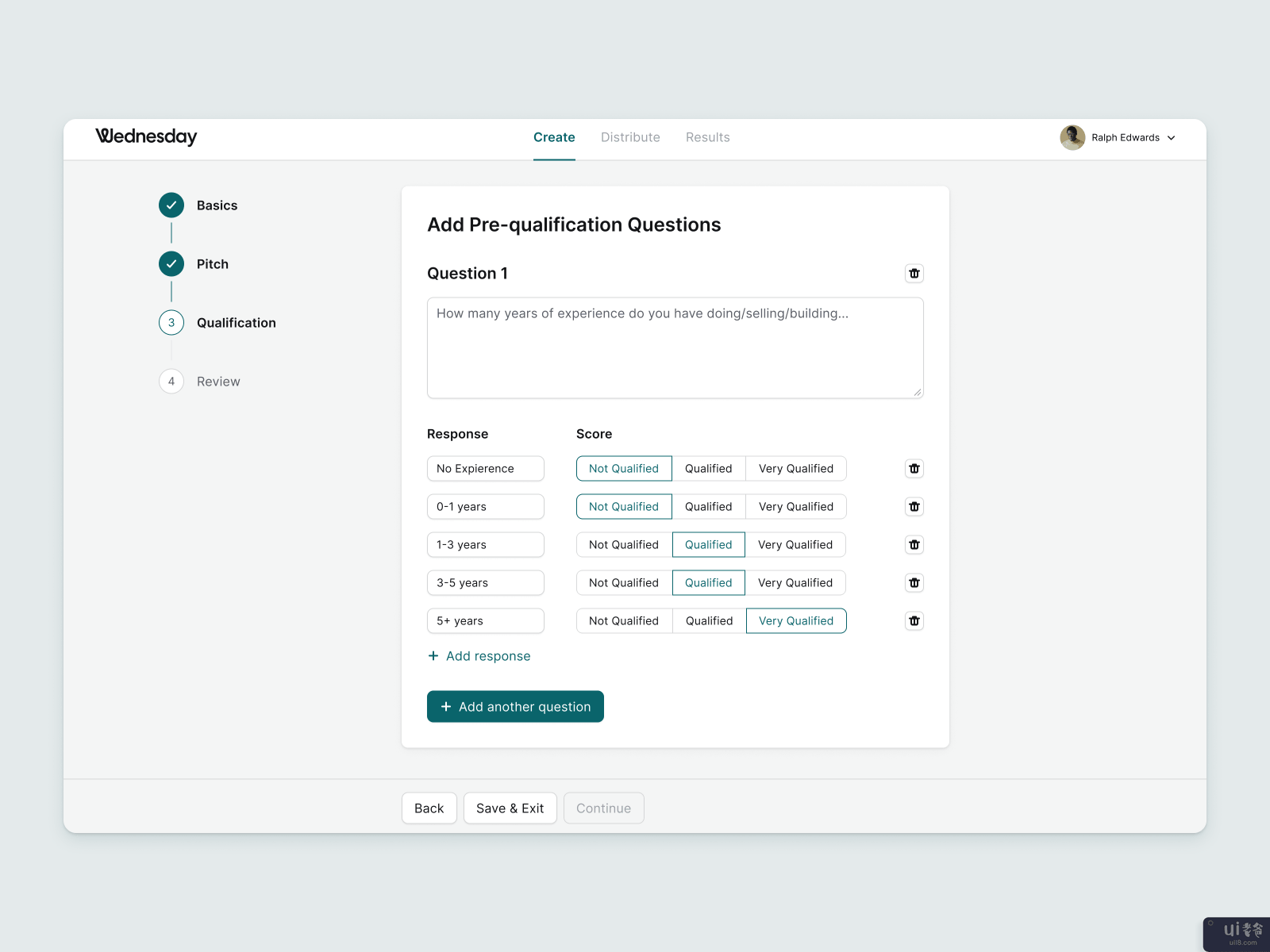Click Ralph Edwards profile avatar

(x=1072, y=137)
